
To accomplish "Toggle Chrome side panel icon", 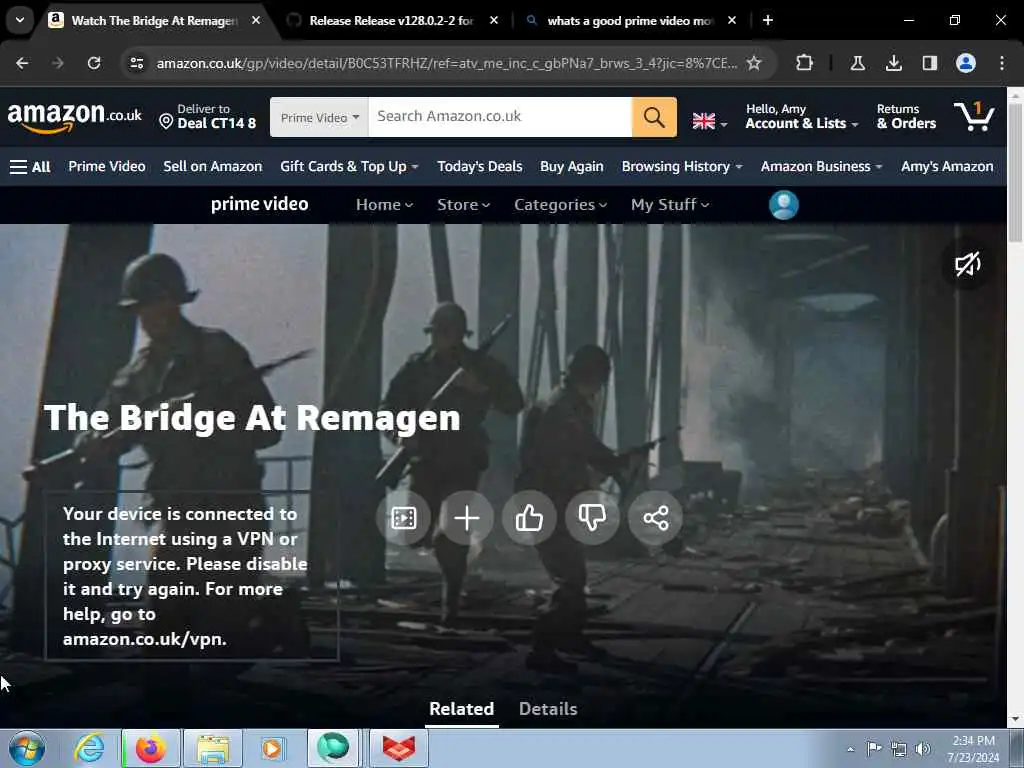I will click(x=929, y=63).
